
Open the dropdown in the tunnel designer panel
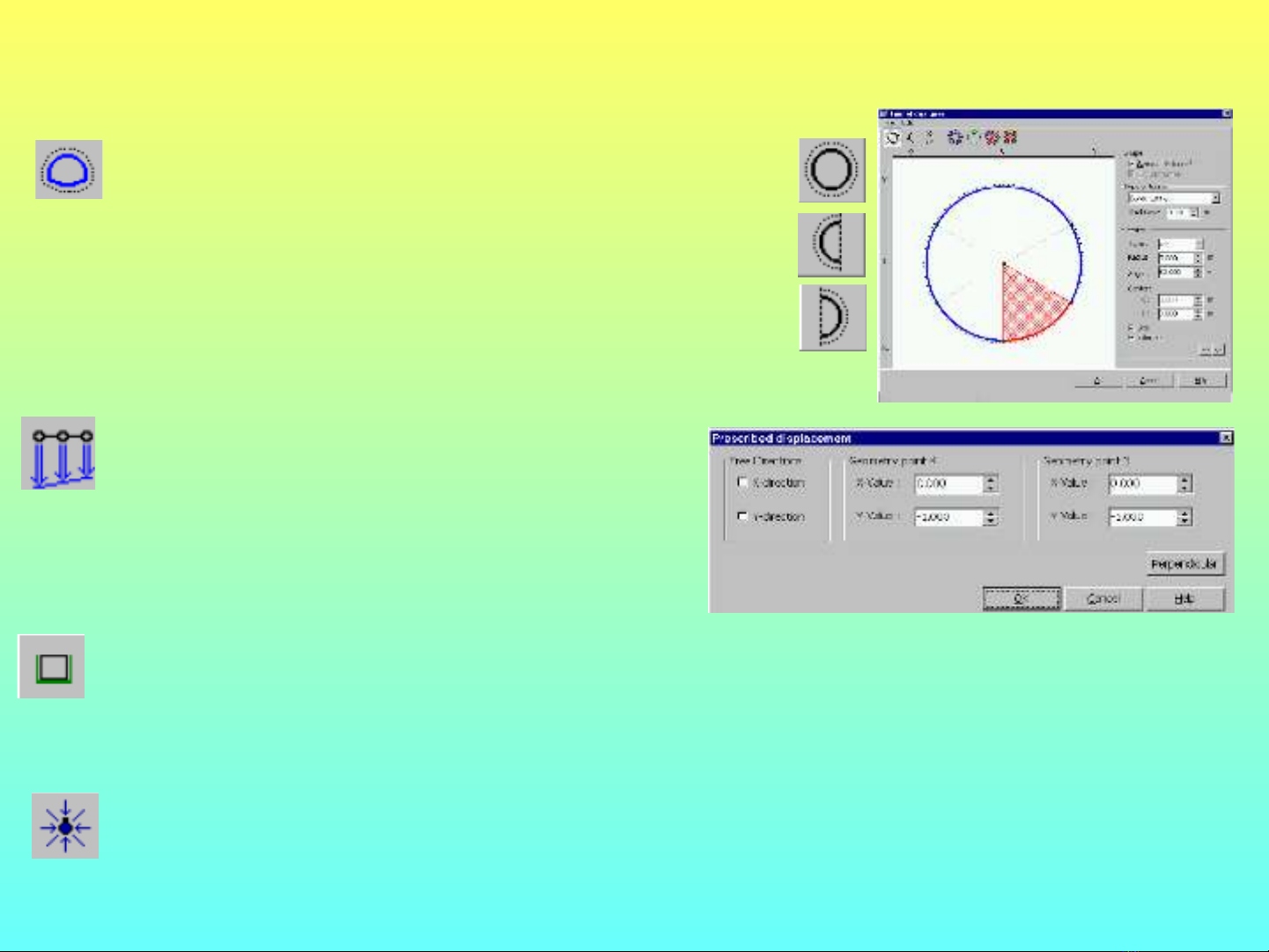(x=1215, y=198)
